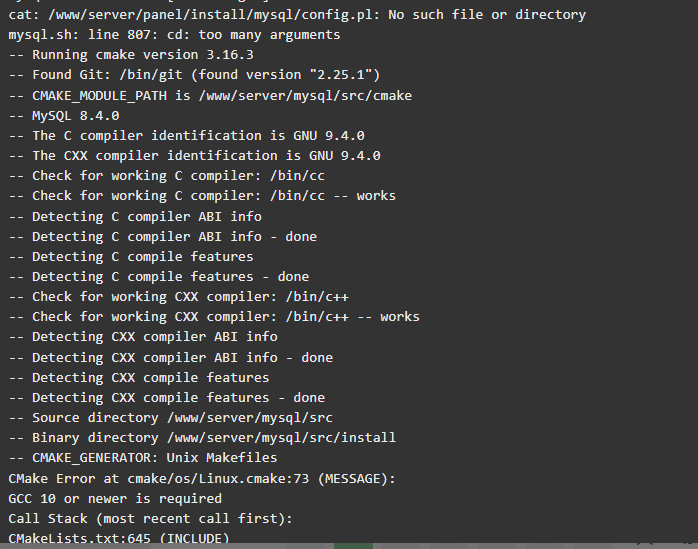Click the green segment in the bottom bar
698x549 pixels.
click(353, 546)
